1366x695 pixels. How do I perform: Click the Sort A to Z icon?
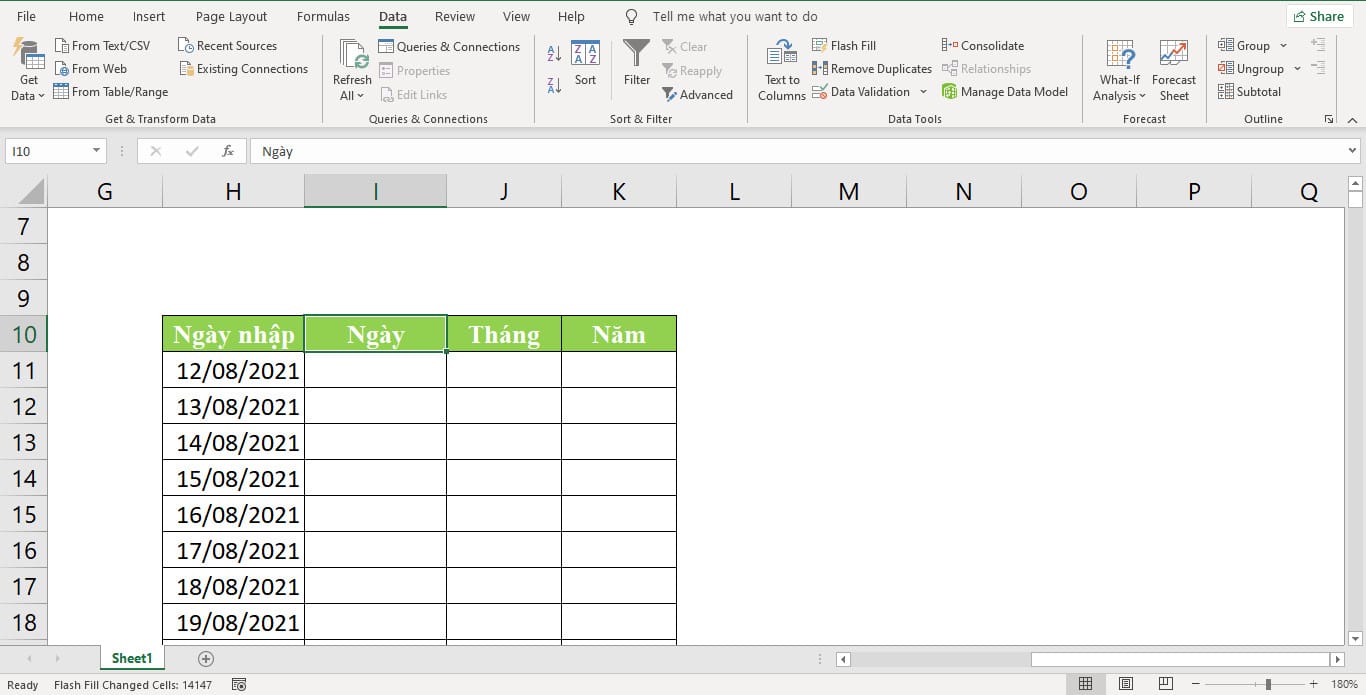click(x=552, y=50)
